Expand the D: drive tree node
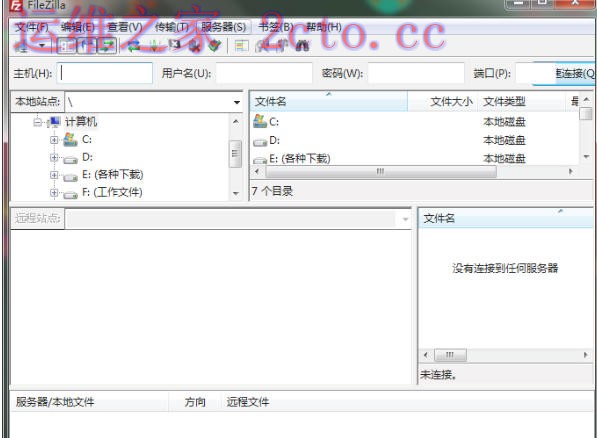Viewport: 597px width, 438px height. point(54,157)
